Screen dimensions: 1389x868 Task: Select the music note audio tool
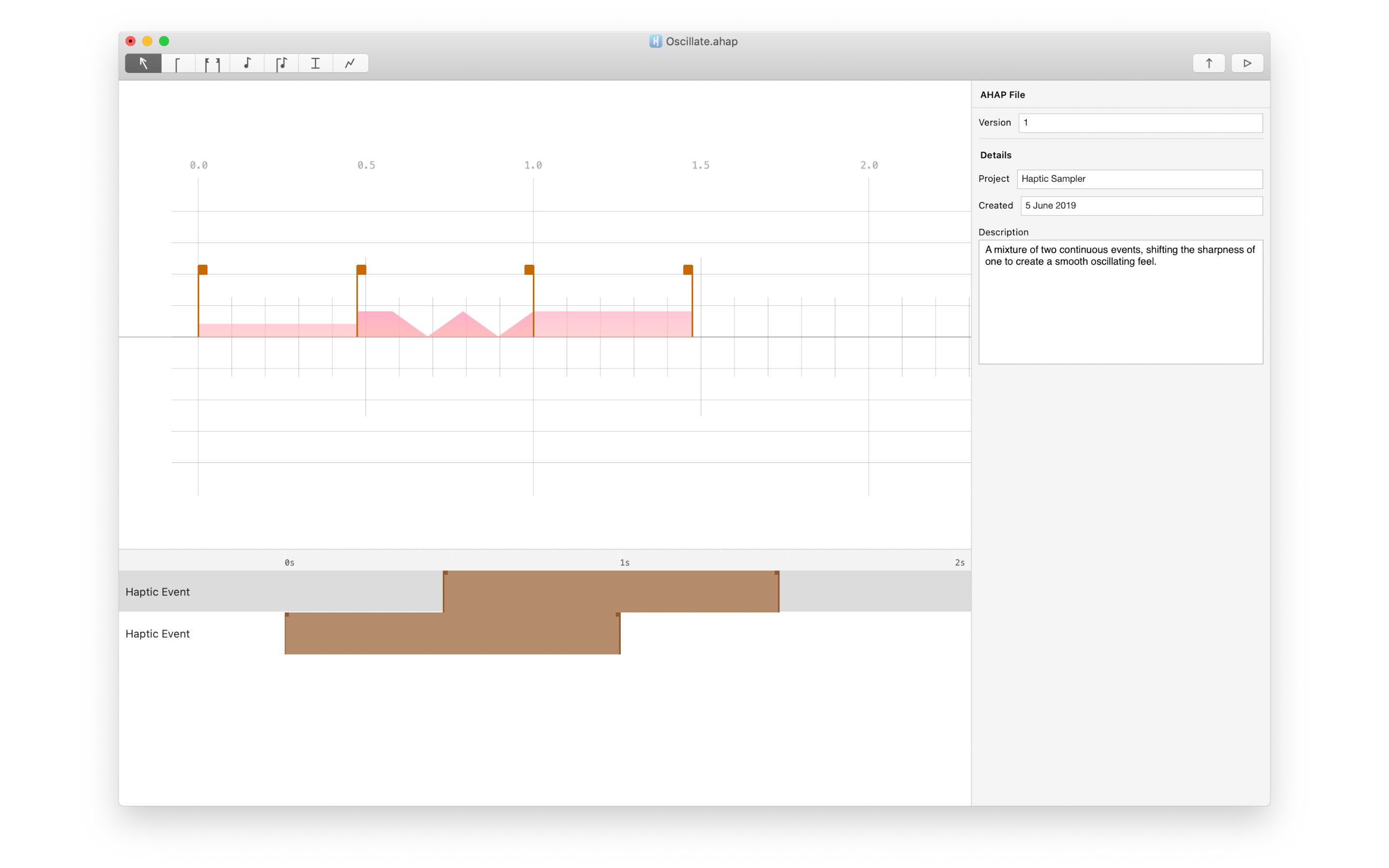[247, 63]
